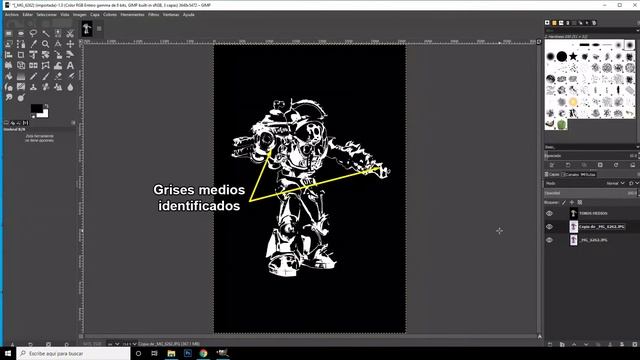Adjust the layer Opacity slider

click(x=590, y=193)
